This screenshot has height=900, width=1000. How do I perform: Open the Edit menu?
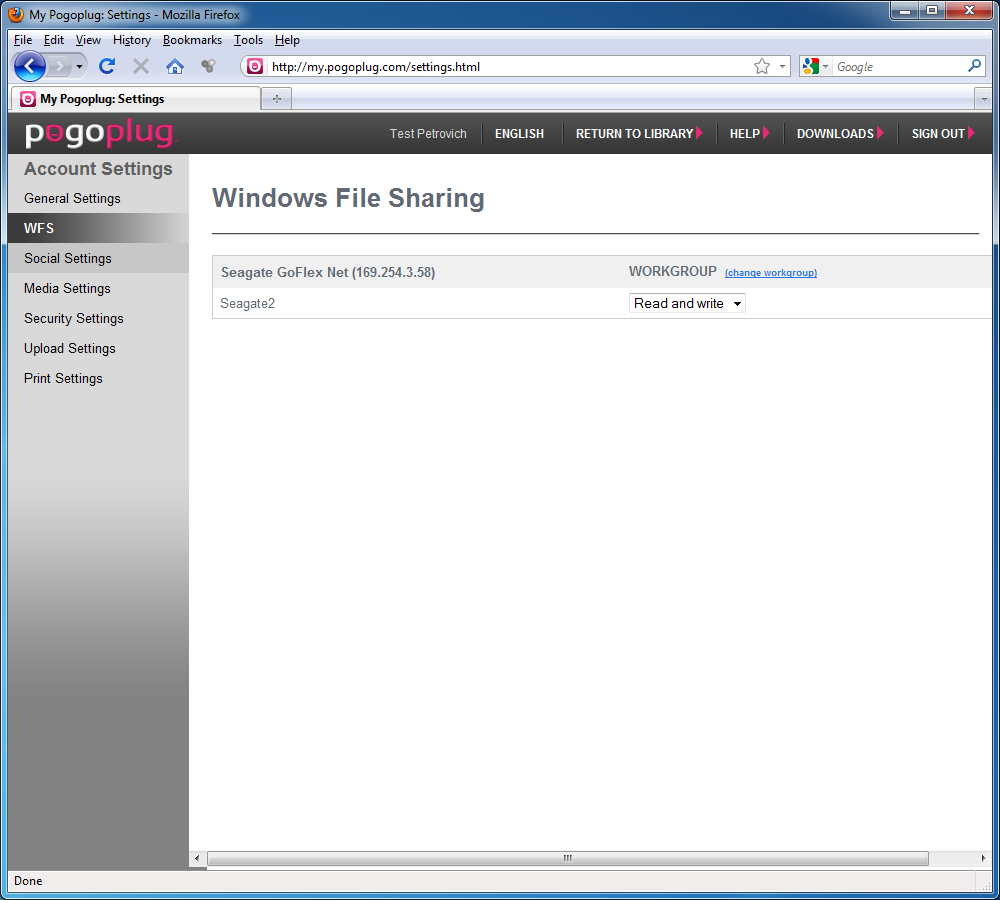54,40
